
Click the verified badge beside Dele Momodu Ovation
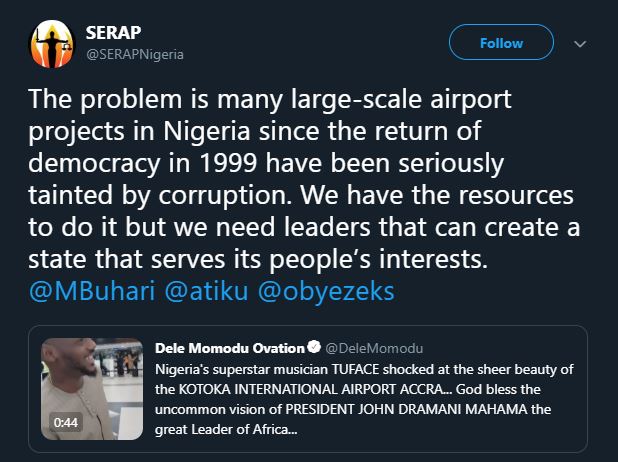[x=313, y=348]
